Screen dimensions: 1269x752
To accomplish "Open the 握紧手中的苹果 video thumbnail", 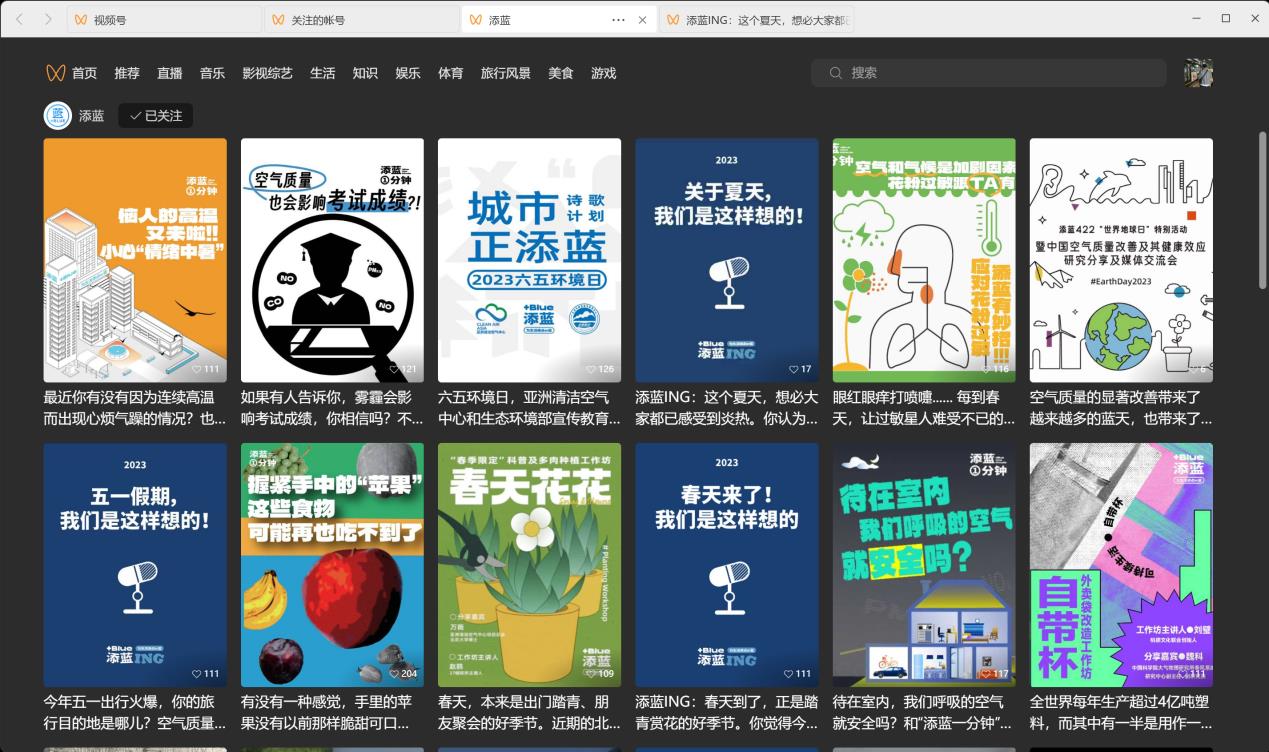I will (332, 565).
